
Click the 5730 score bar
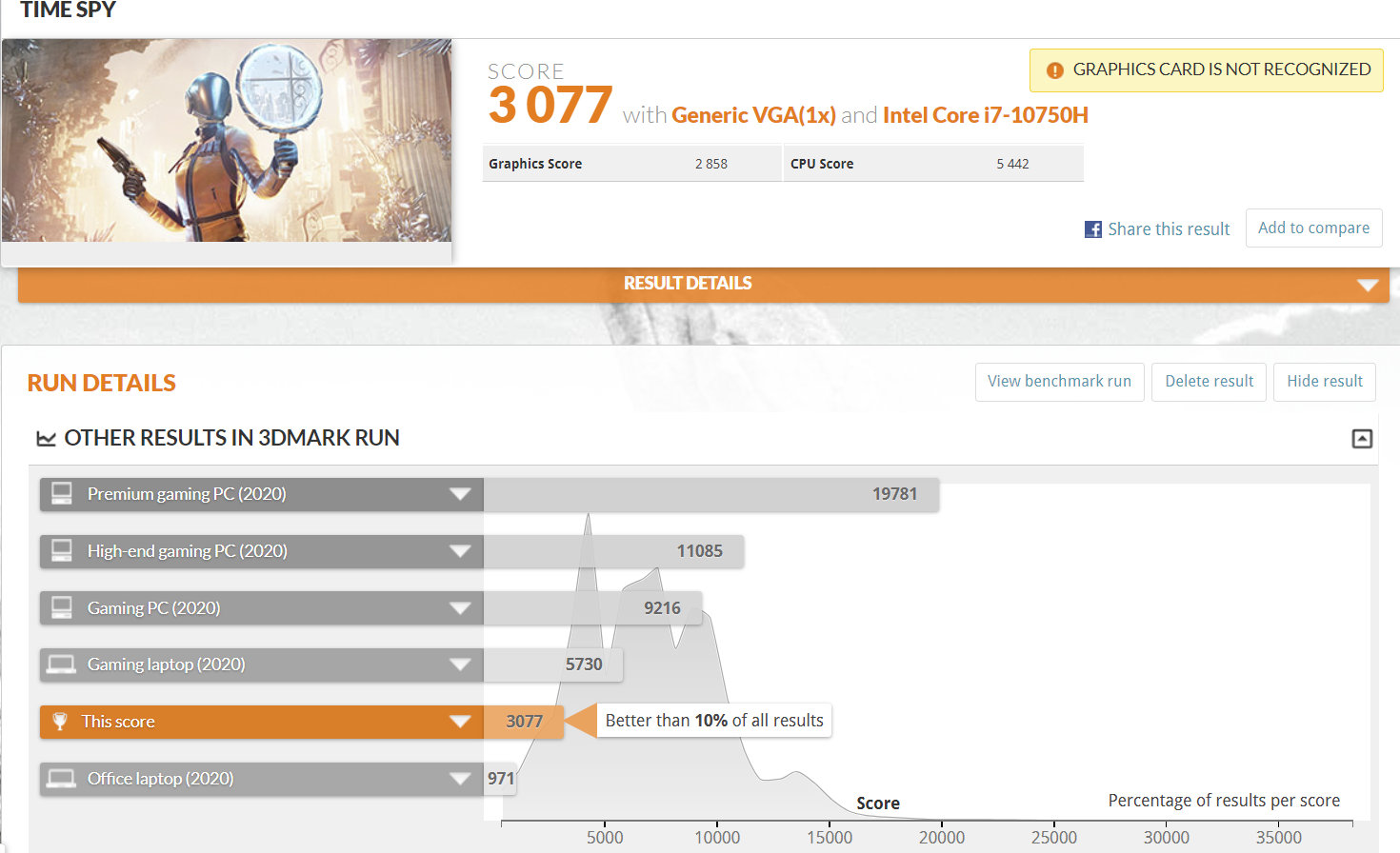(553, 665)
